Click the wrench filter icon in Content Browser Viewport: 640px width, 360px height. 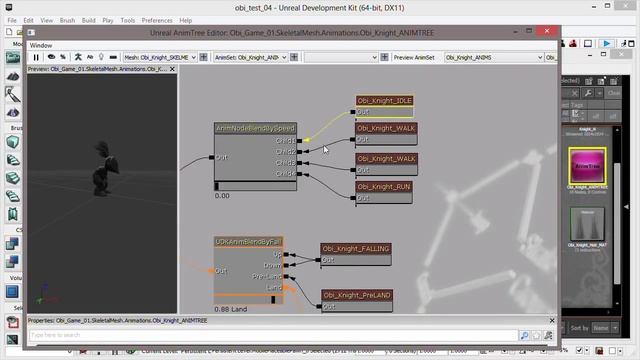588,93
